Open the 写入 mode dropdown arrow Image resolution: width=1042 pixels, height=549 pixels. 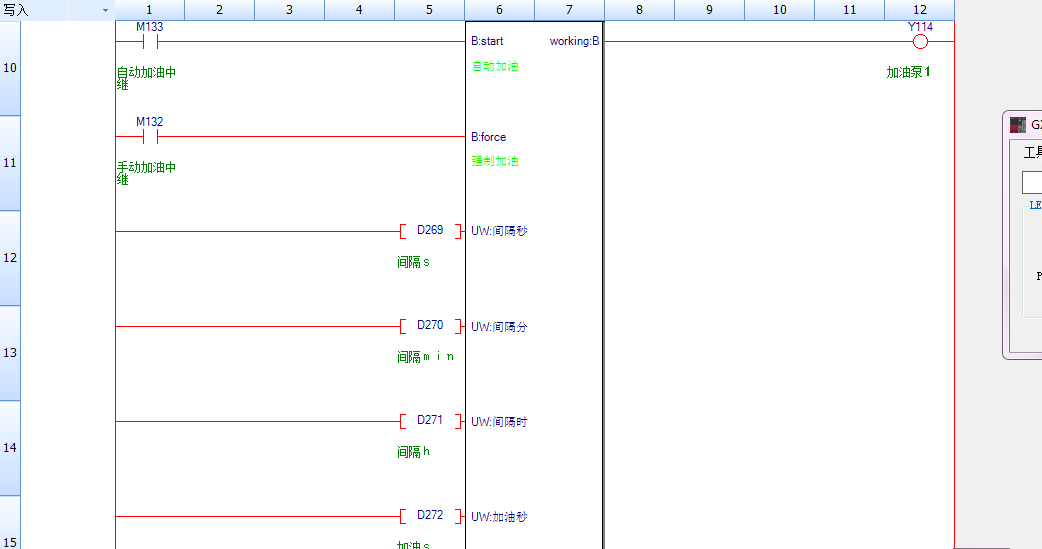105,10
